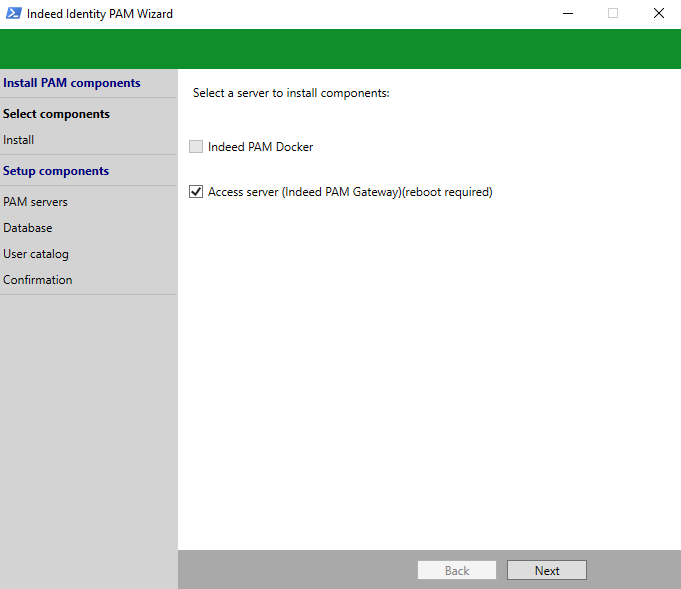The image size is (681, 589).
Task: Close the Indeed Identity PAM Wizard
Action: (658, 13)
